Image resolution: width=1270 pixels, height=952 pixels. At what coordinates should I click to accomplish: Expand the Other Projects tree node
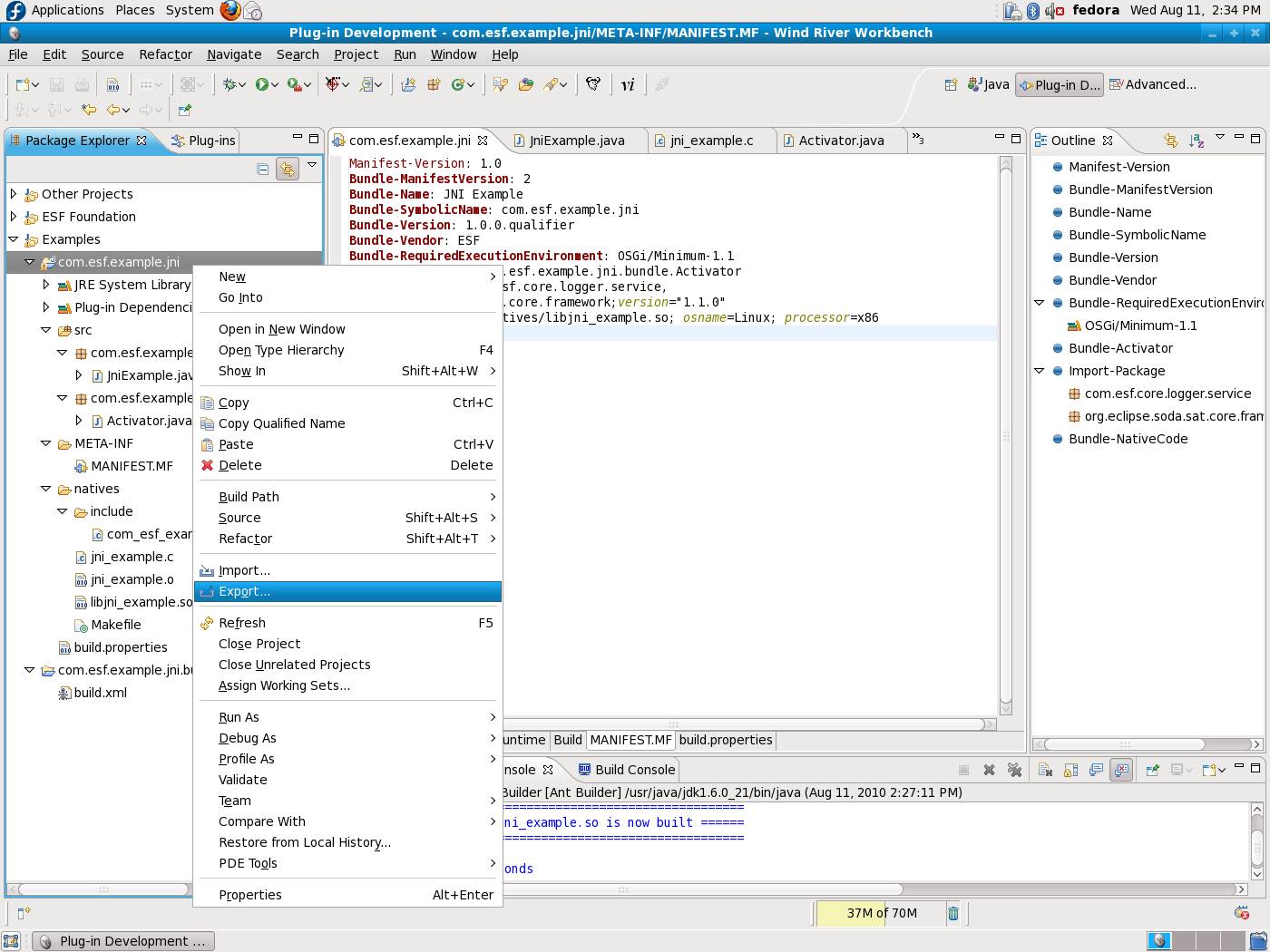click(14, 194)
